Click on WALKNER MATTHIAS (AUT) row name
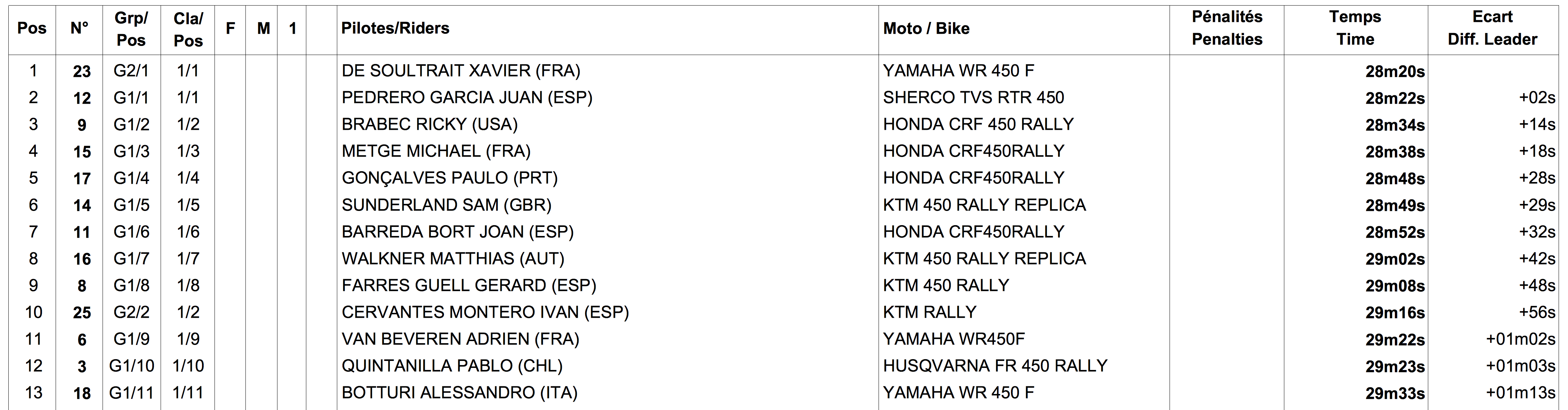The height and width of the screenshot is (410, 1568). 453,258
